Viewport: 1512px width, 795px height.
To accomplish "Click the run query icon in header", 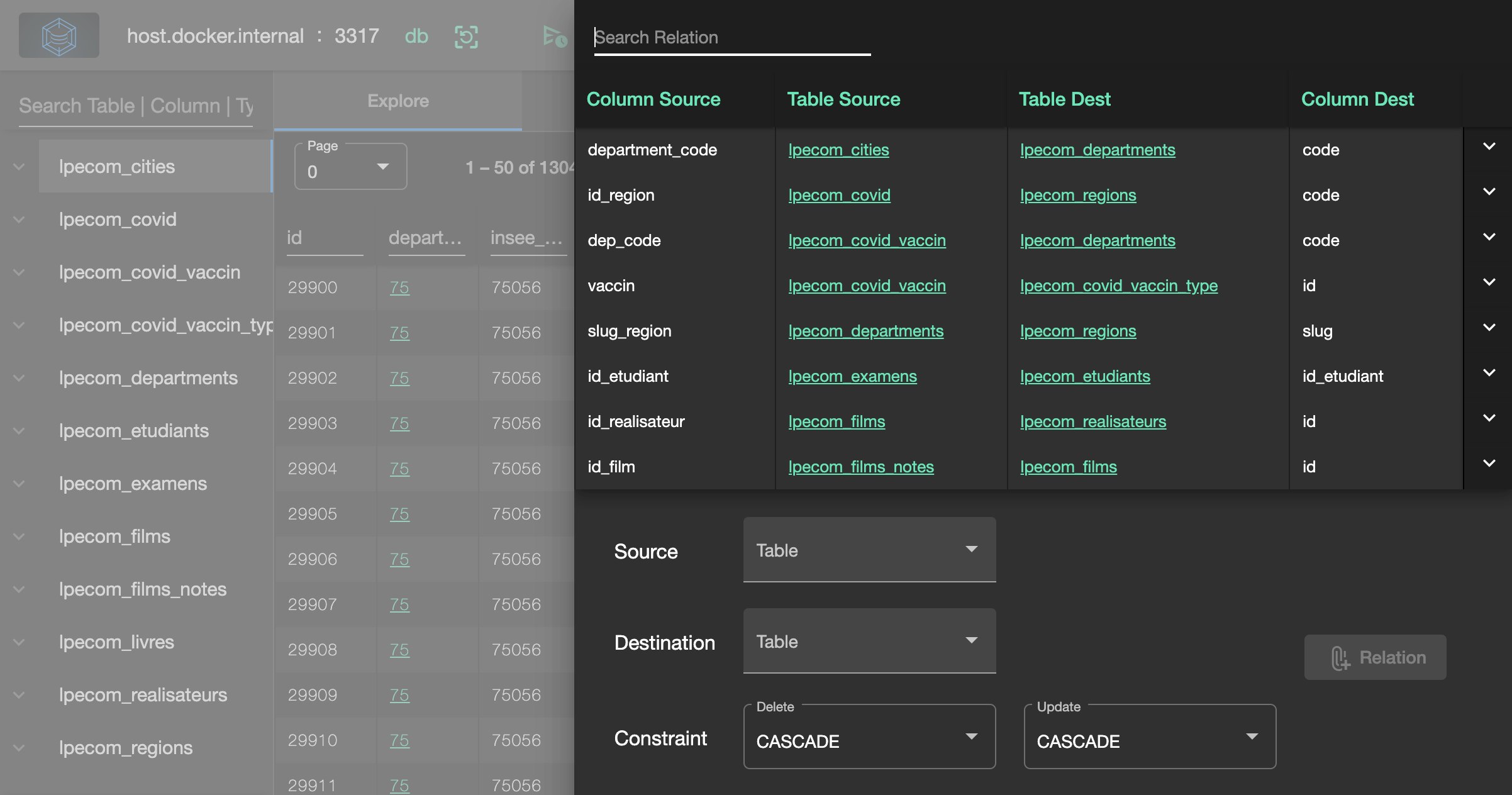I will point(555,36).
